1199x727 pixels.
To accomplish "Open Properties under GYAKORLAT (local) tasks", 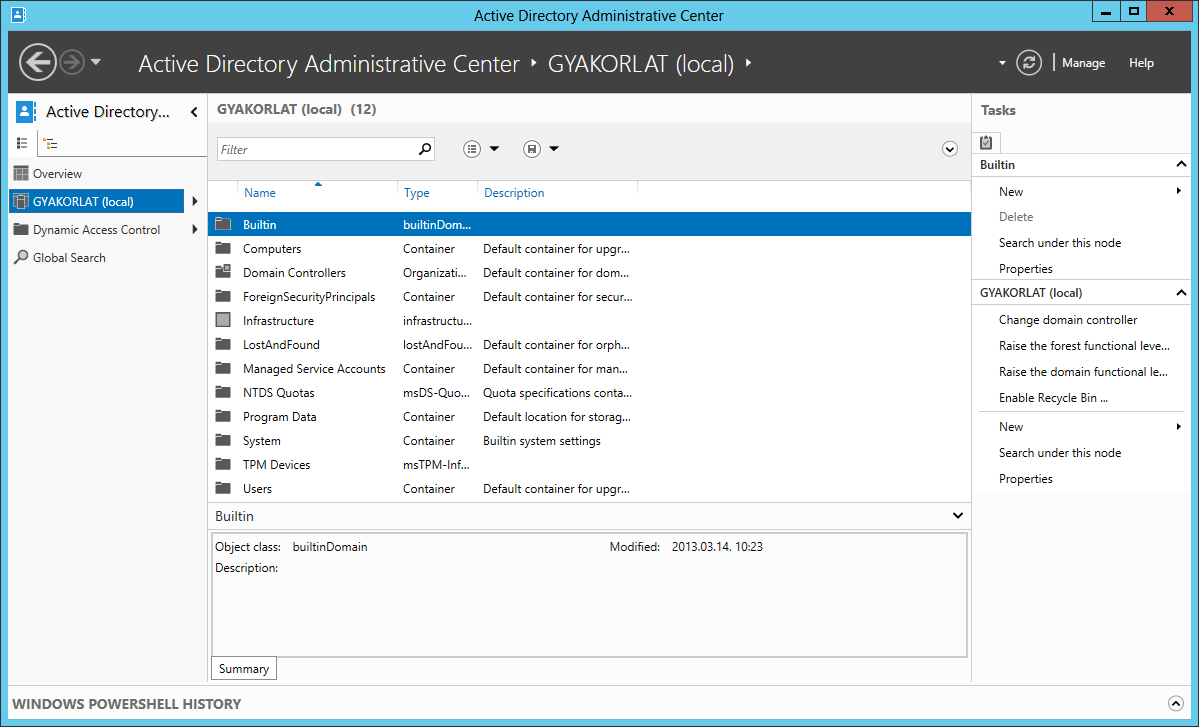I will [x=1025, y=479].
